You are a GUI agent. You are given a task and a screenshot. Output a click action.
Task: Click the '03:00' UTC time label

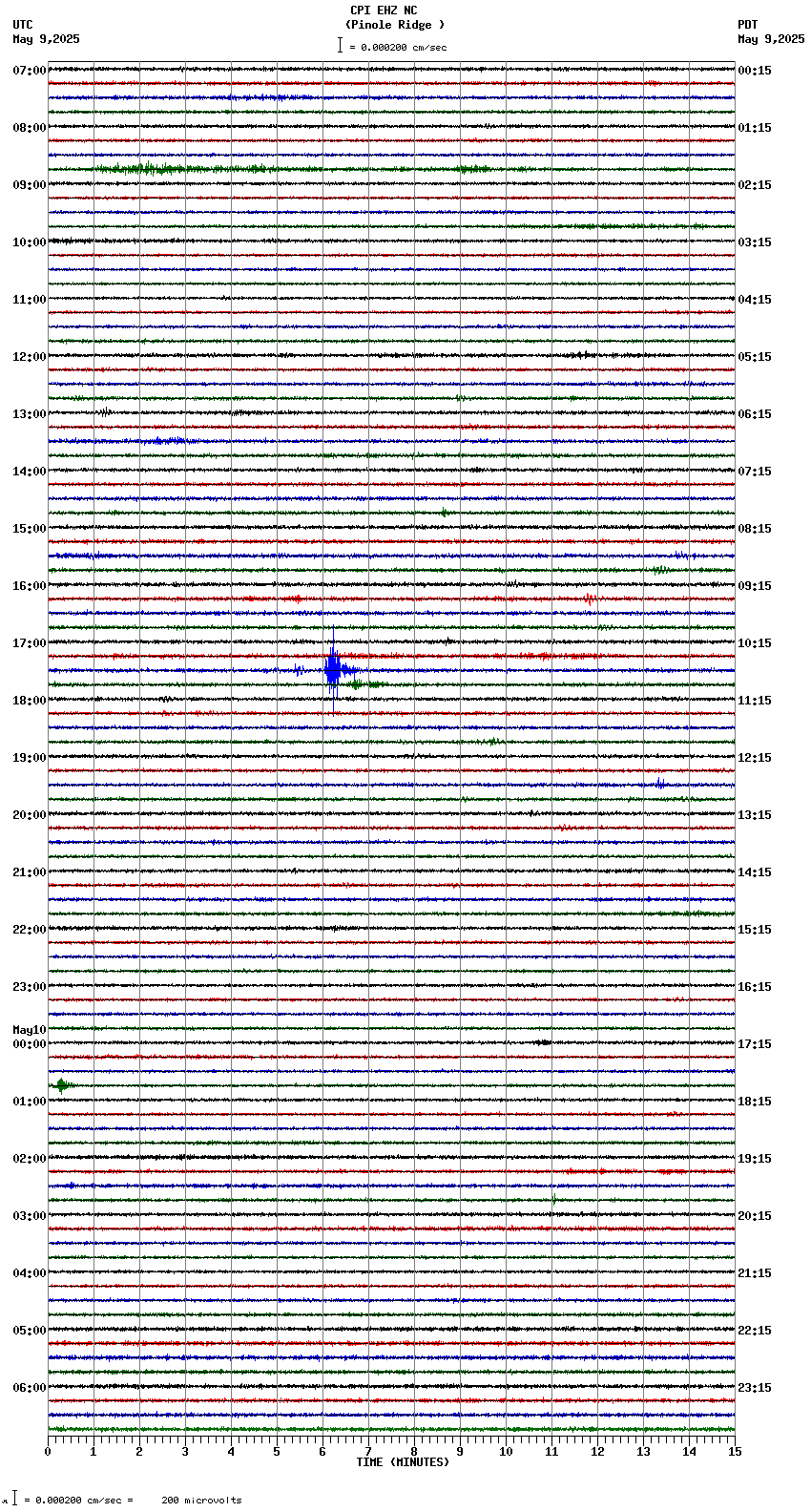click(30, 1216)
